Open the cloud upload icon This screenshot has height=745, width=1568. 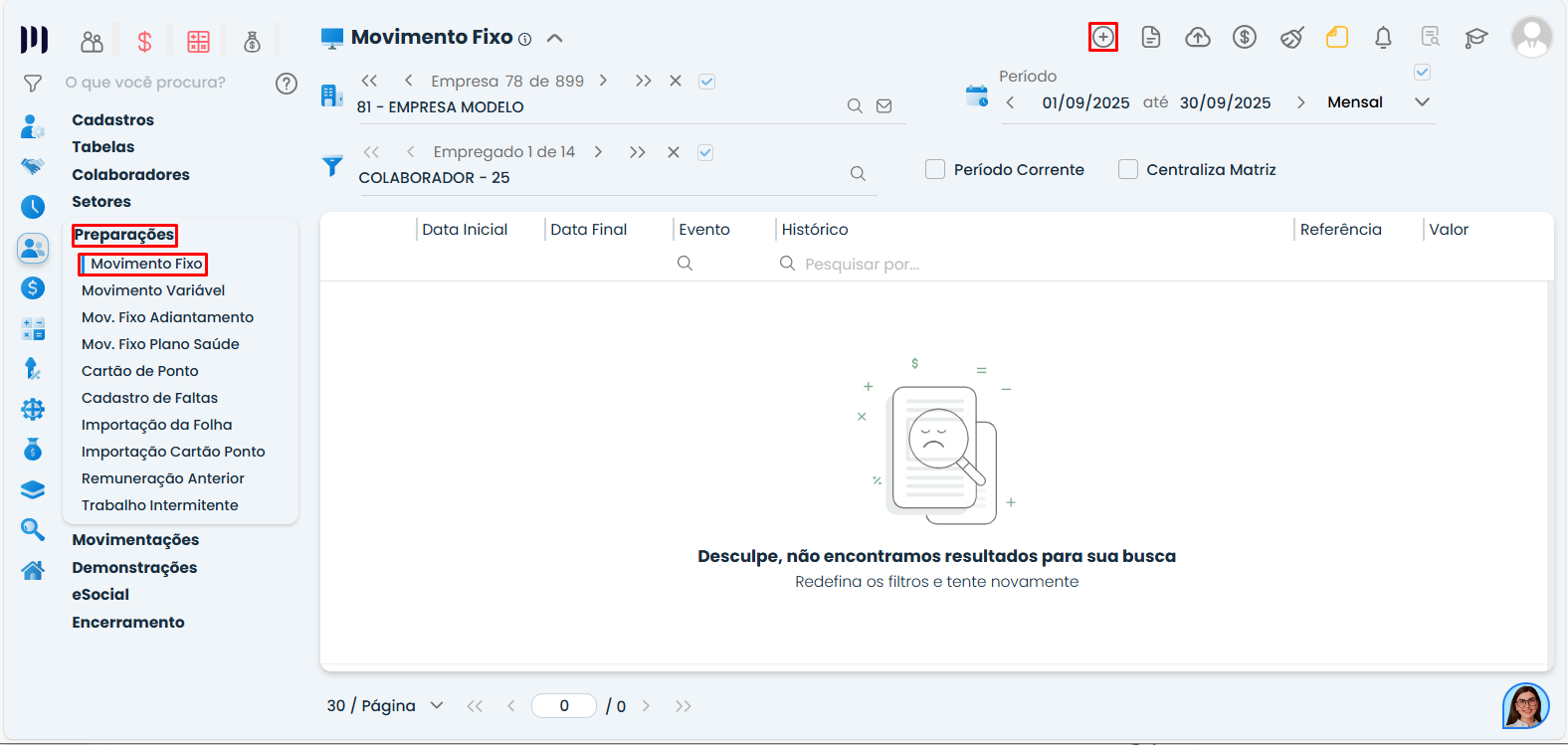[1198, 38]
